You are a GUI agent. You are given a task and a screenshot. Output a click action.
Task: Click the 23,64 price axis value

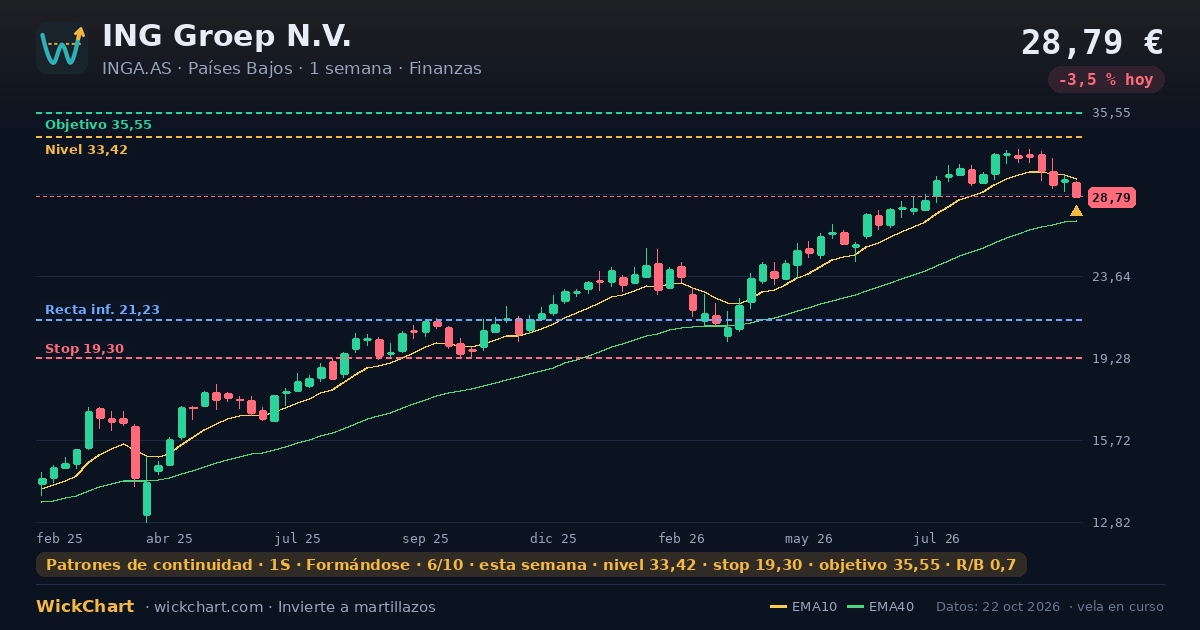click(1111, 277)
